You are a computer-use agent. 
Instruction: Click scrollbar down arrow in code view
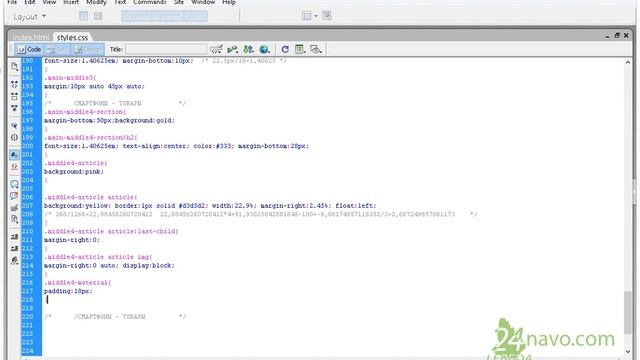tap(628, 351)
